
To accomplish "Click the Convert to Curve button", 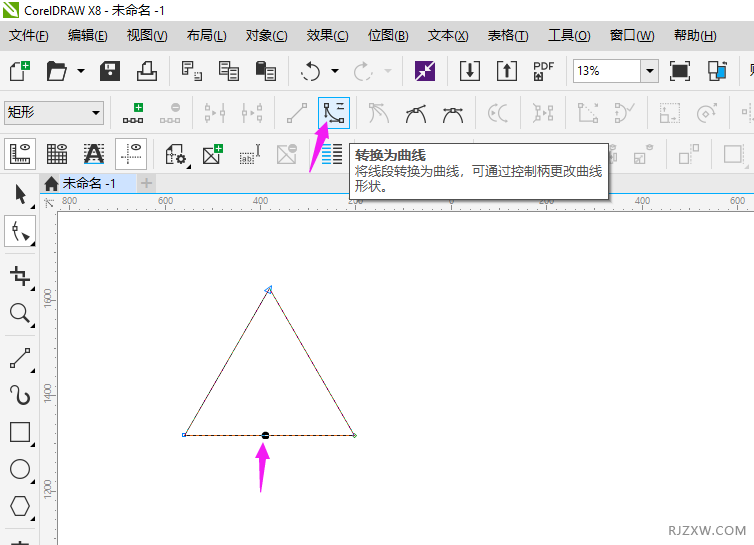I will click(x=334, y=113).
